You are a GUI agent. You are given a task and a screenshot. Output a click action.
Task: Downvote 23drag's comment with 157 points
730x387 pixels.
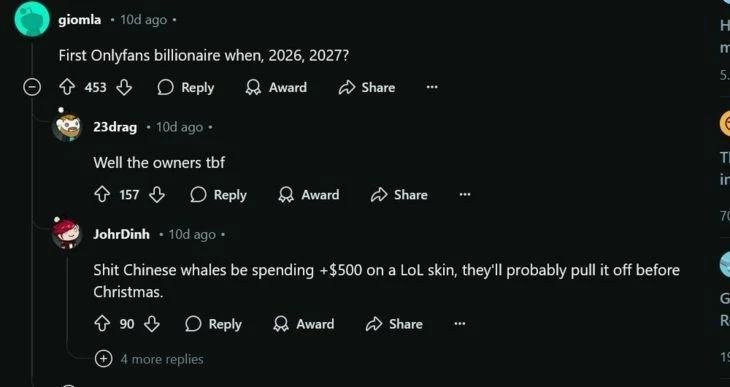(157, 195)
